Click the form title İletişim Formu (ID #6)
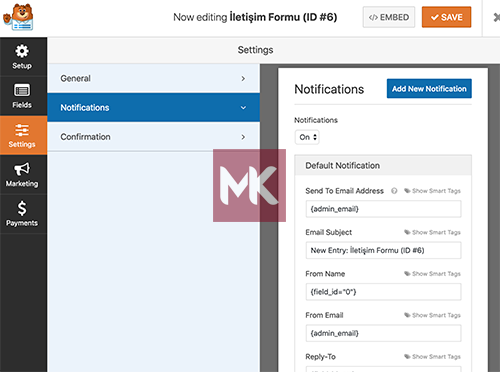The width and height of the screenshot is (500, 372). (283, 17)
